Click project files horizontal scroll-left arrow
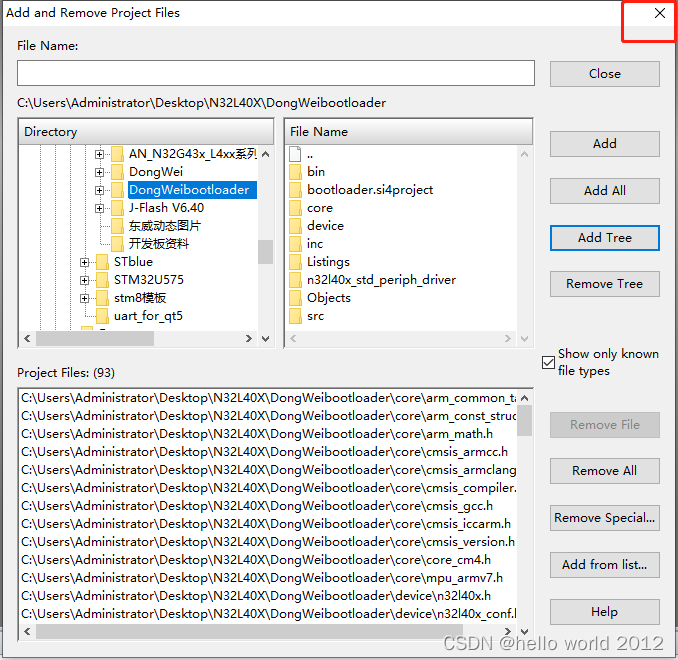 27,632
